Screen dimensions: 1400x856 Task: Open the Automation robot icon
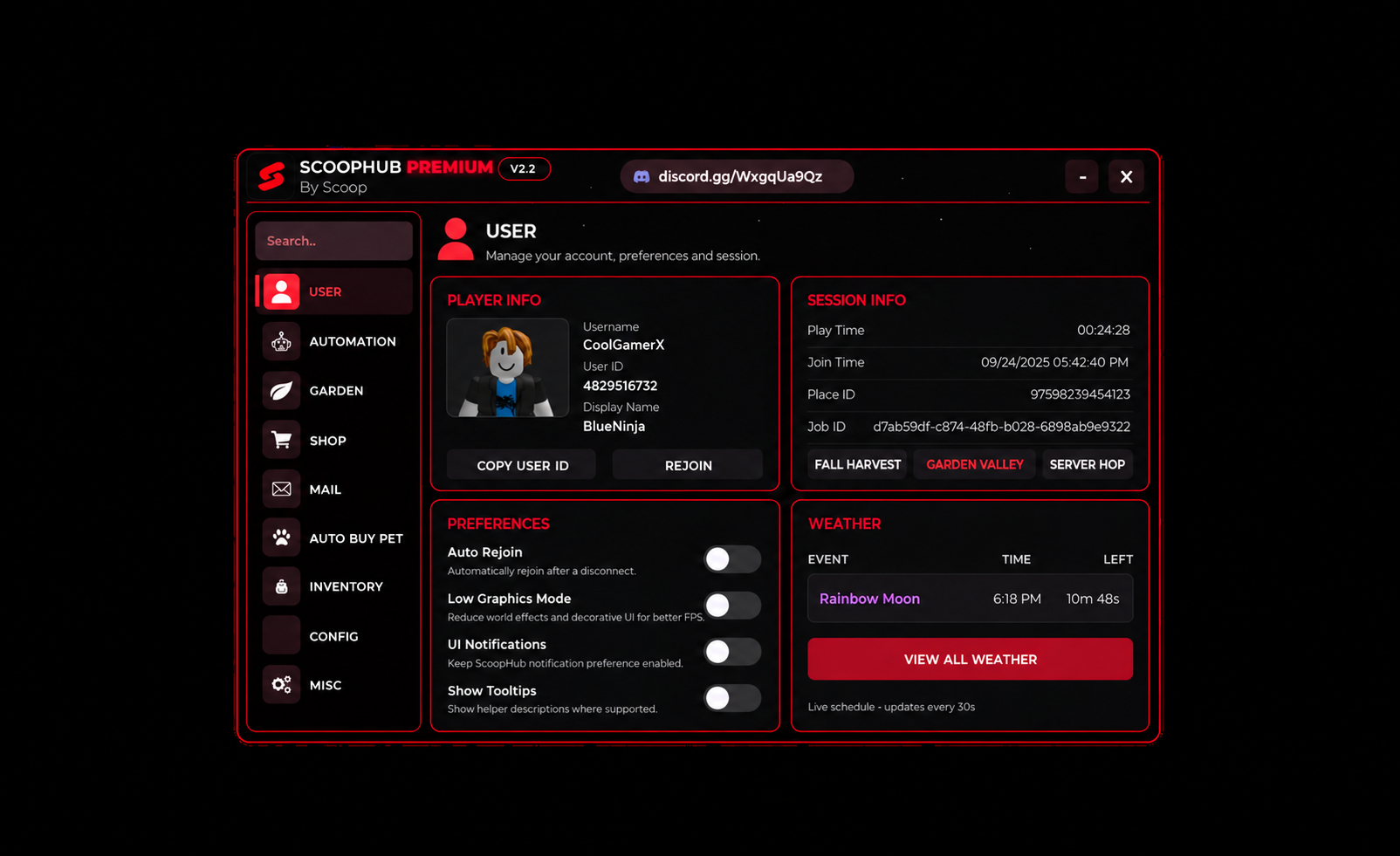tap(281, 341)
